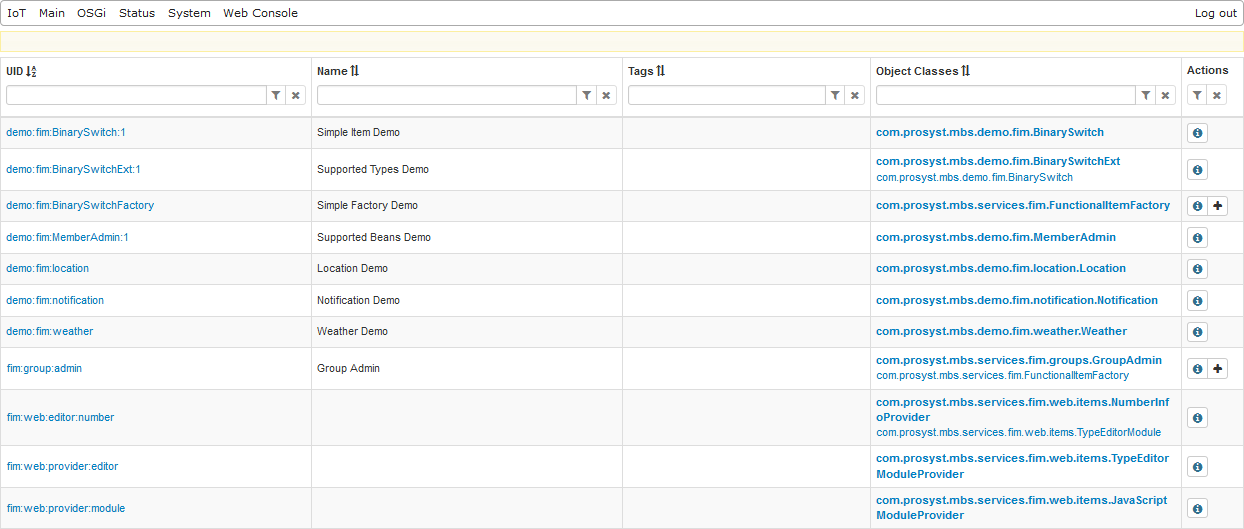This screenshot has height=529, width=1244.
Task: Clear Object Classes filter using X icon
Action: coord(1165,95)
